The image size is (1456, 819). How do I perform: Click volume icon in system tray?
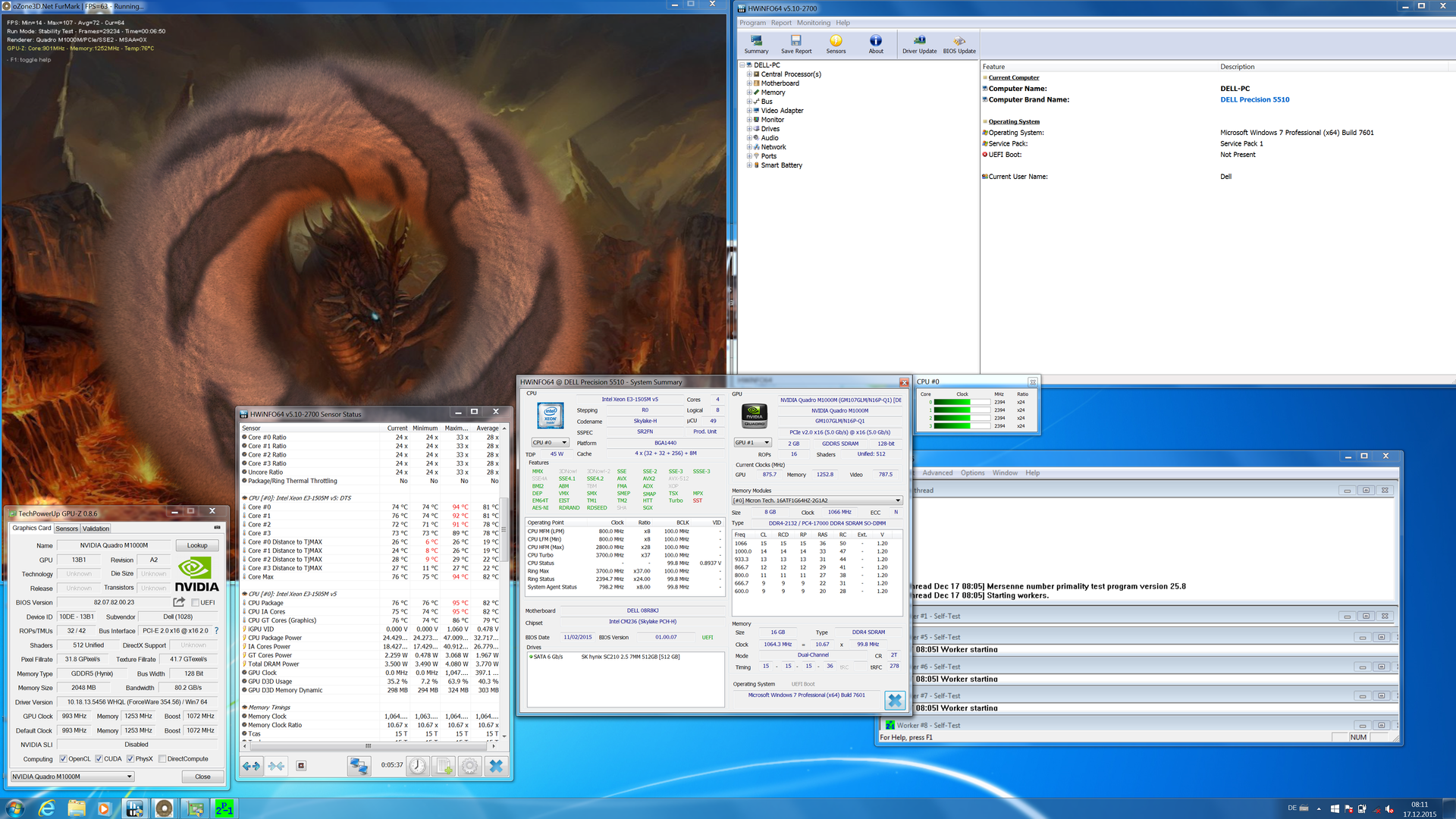(x=1389, y=809)
